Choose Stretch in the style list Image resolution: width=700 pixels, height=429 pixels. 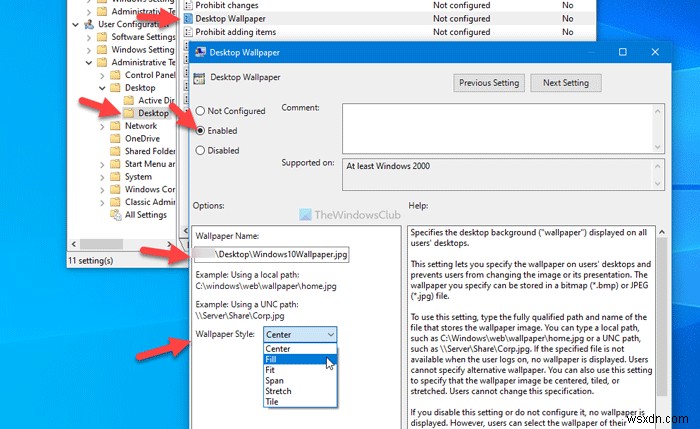pyautogui.click(x=300, y=391)
